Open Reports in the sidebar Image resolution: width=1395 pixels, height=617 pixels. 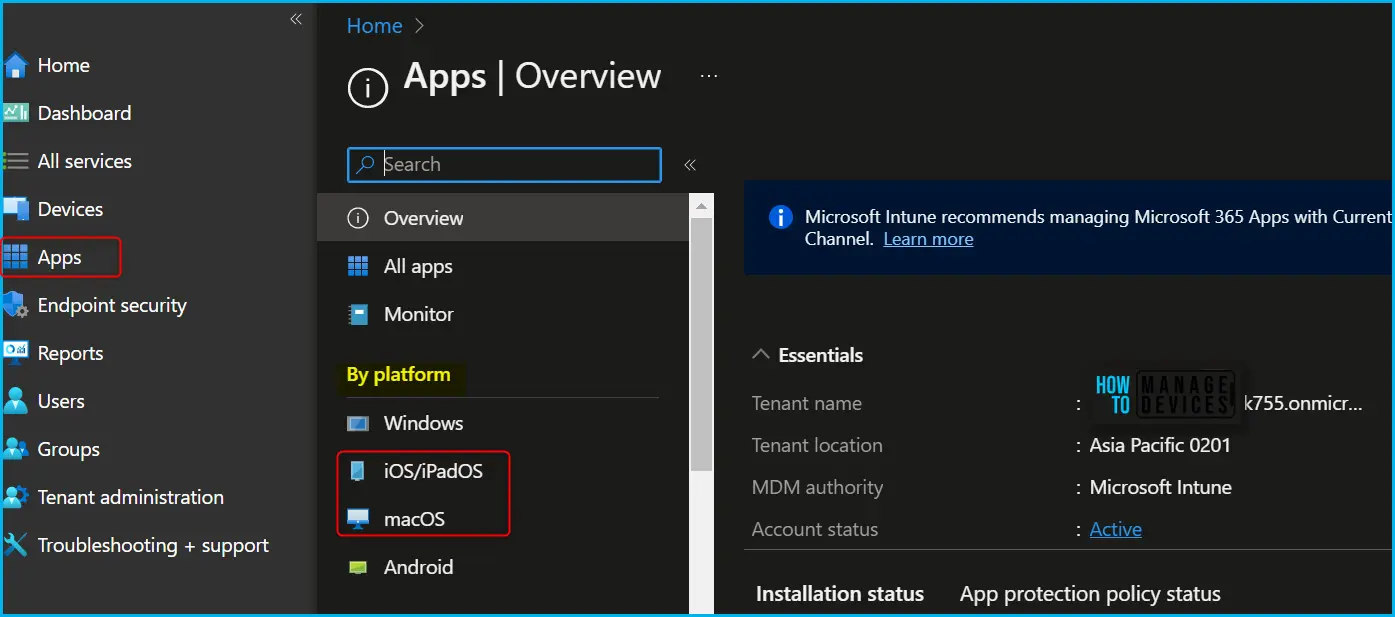70,353
